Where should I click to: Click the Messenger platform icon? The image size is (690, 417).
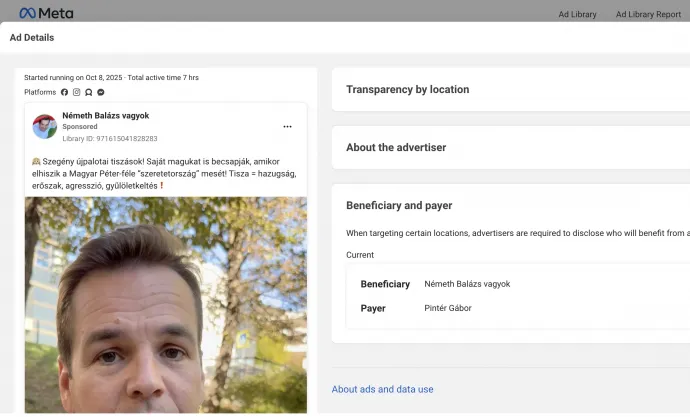[x=101, y=92]
